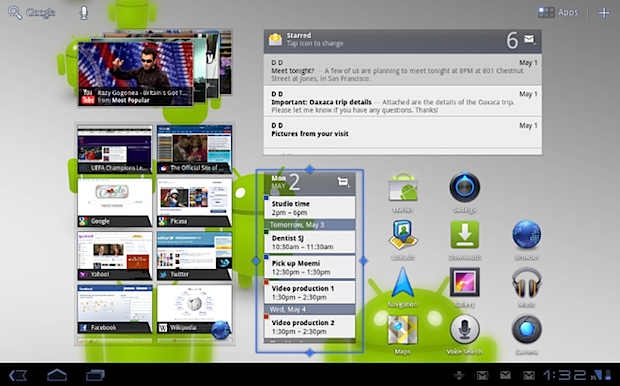Tap the YouTube logo in video widget
The height and width of the screenshot is (386, 620).
88,97
